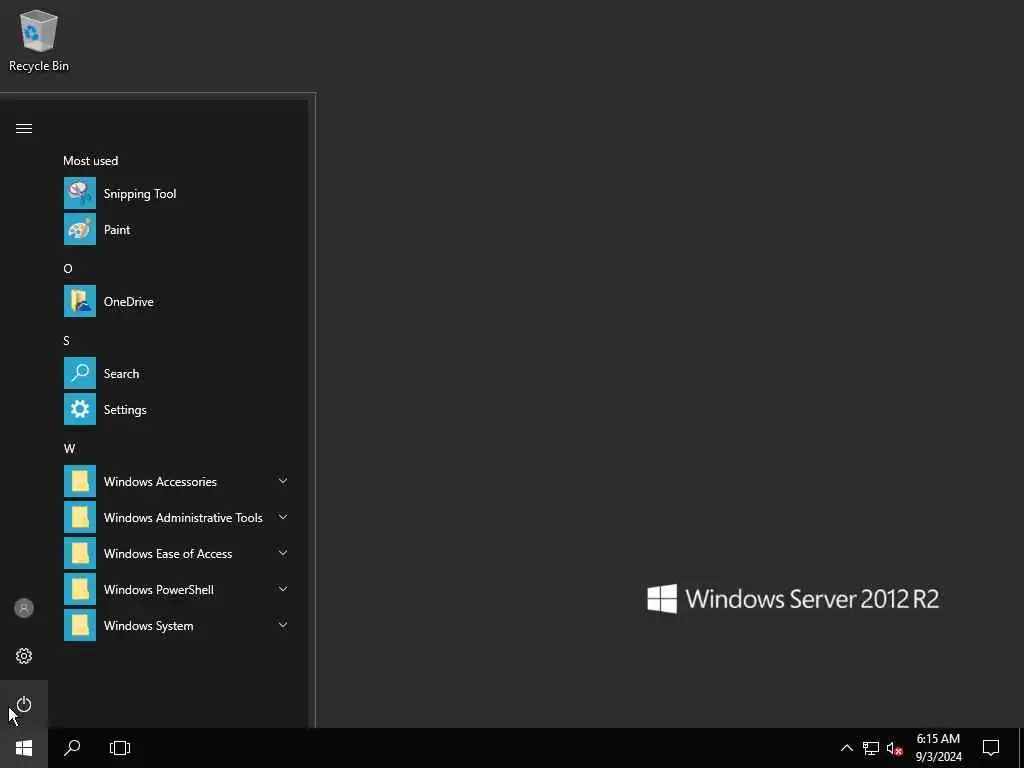Viewport: 1024px width, 768px height.
Task: Click the "Most used" section header
Action: point(91,161)
